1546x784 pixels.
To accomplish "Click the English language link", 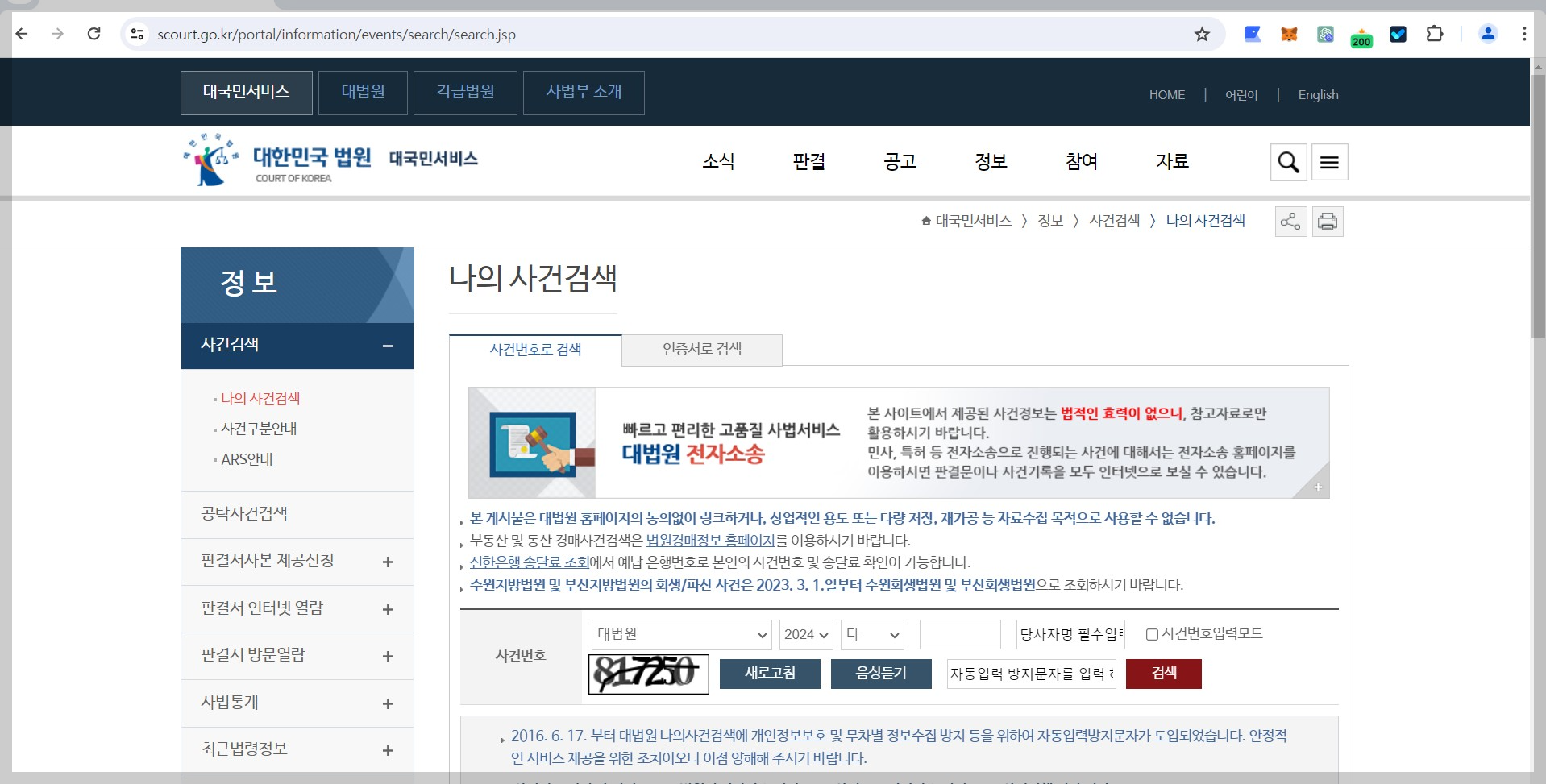I will [1318, 95].
